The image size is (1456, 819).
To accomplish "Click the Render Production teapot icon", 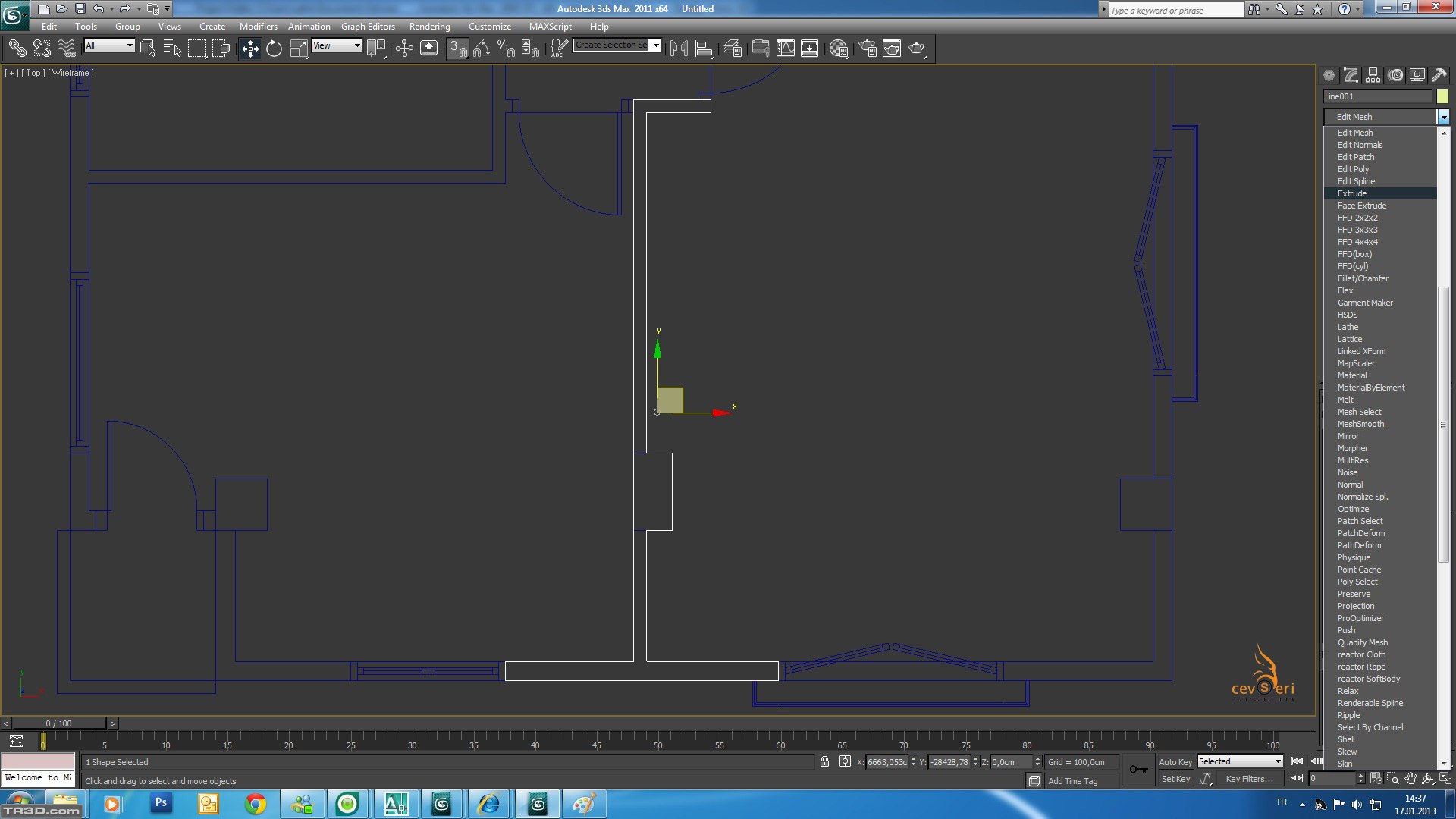I will [x=916, y=49].
